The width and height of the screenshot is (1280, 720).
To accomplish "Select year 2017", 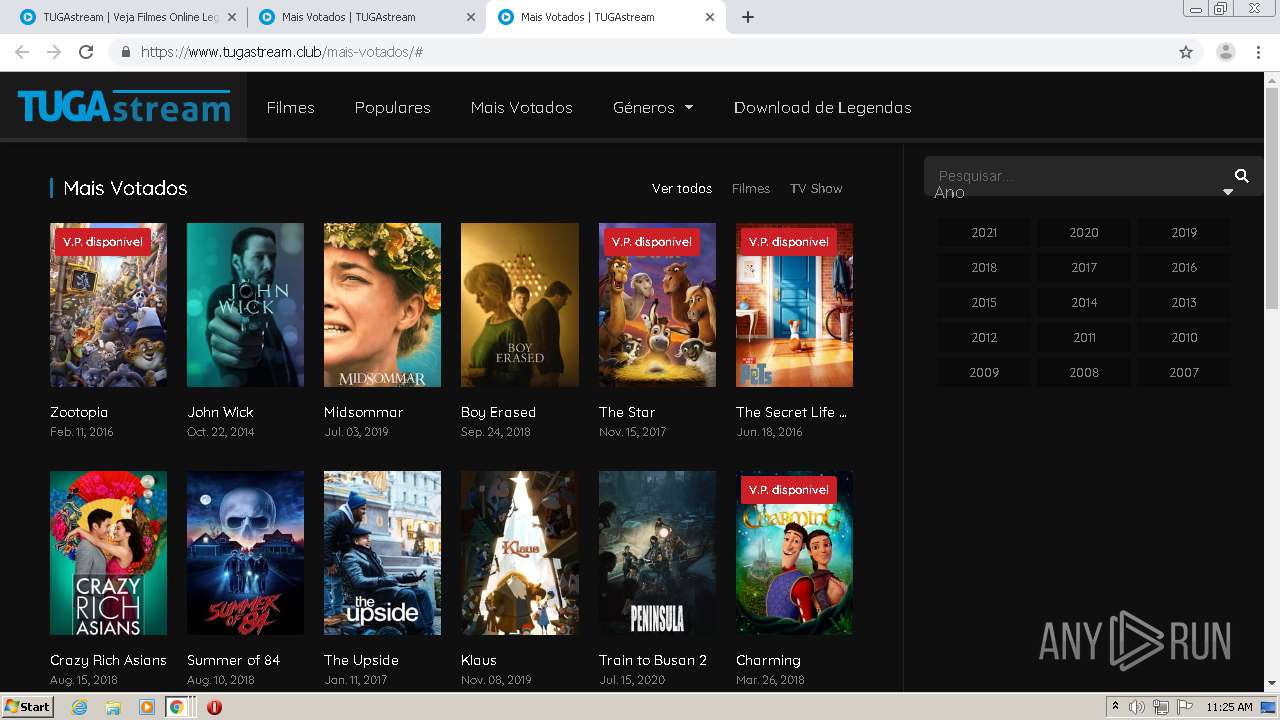I will [1084, 267].
